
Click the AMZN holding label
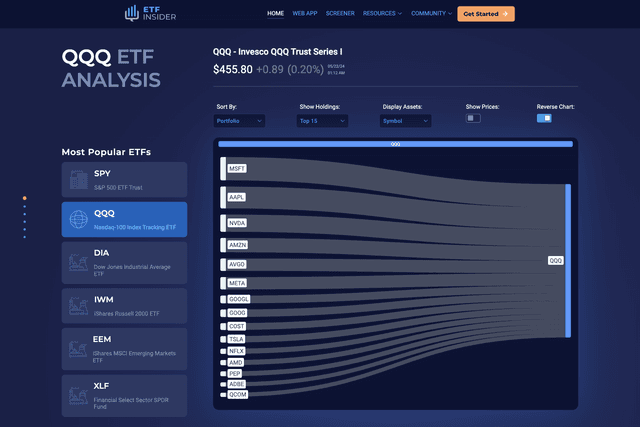(238, 245)
